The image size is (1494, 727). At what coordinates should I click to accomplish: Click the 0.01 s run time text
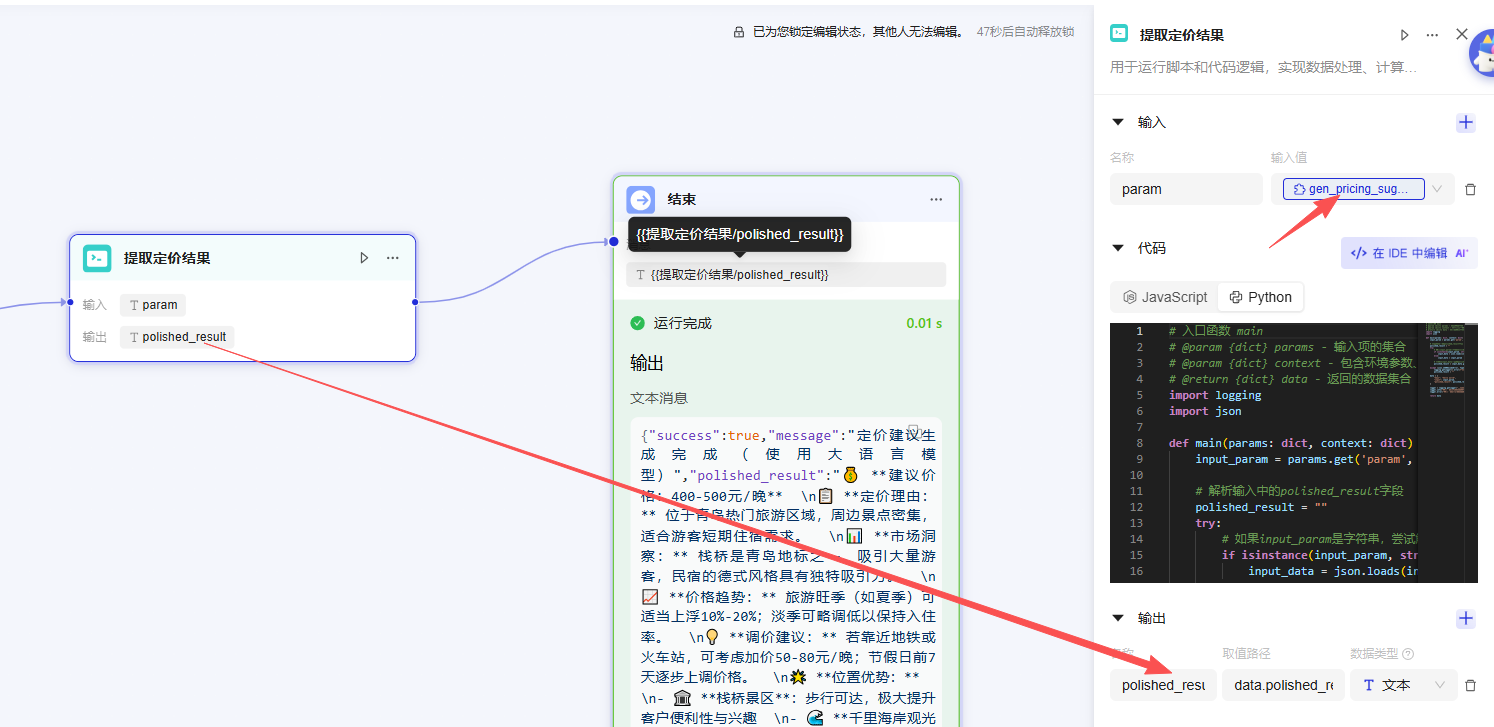point(924,323)
